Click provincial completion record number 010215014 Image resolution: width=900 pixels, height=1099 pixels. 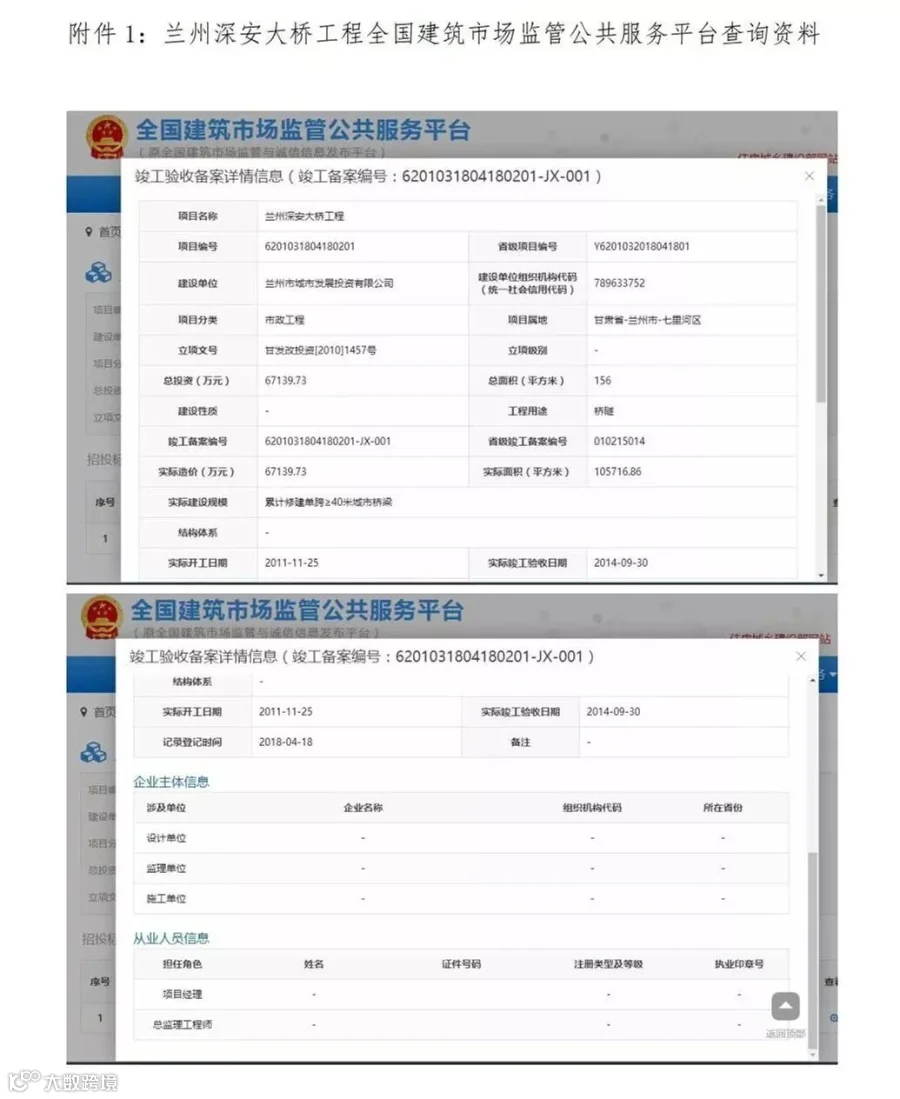click(619, 441)
